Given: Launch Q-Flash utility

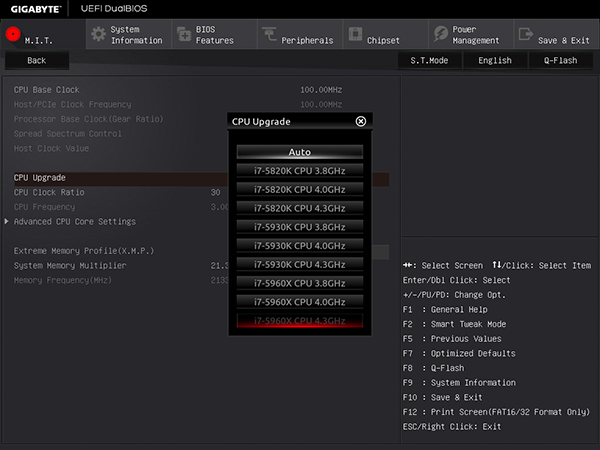Looking at the screenshot, I should click(x=561, y=60).
